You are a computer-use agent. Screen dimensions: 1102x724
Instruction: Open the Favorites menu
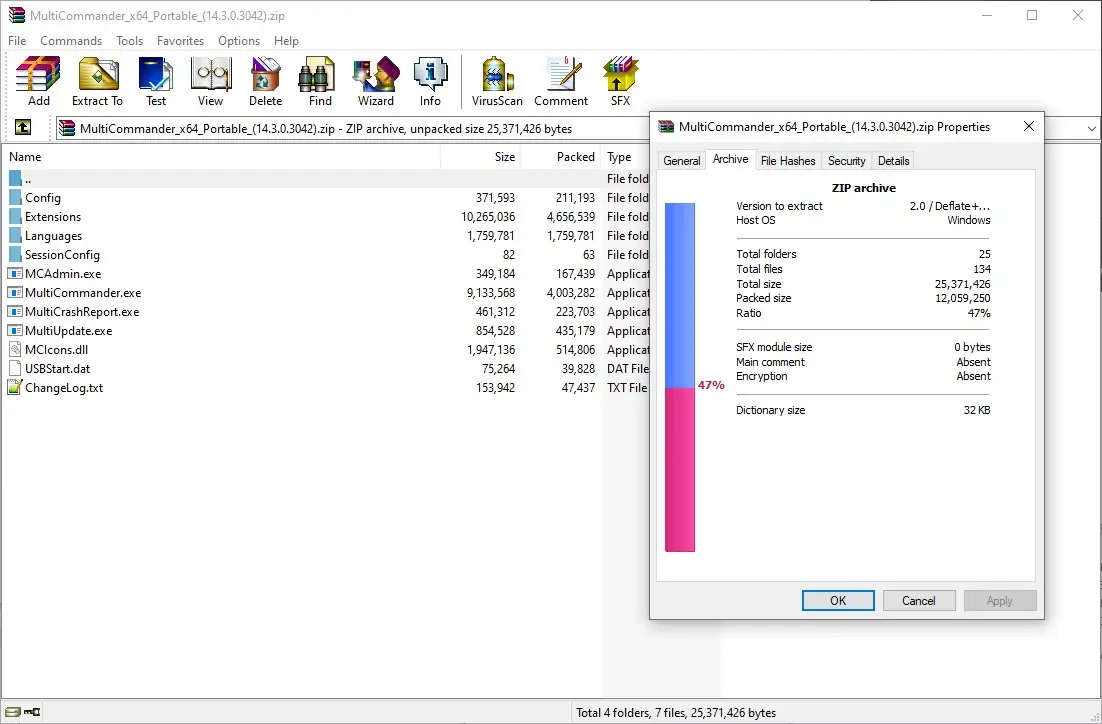(181, 41)
